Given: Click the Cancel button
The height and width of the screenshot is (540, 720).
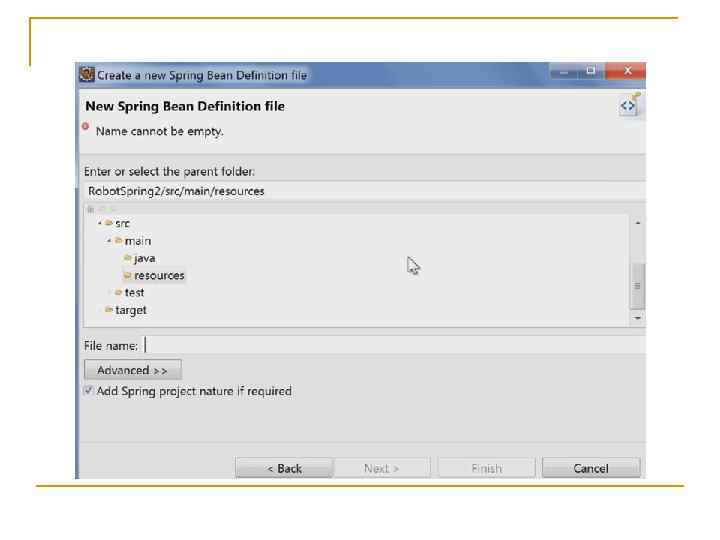Looking at the screenshot, I should point(591,468).
